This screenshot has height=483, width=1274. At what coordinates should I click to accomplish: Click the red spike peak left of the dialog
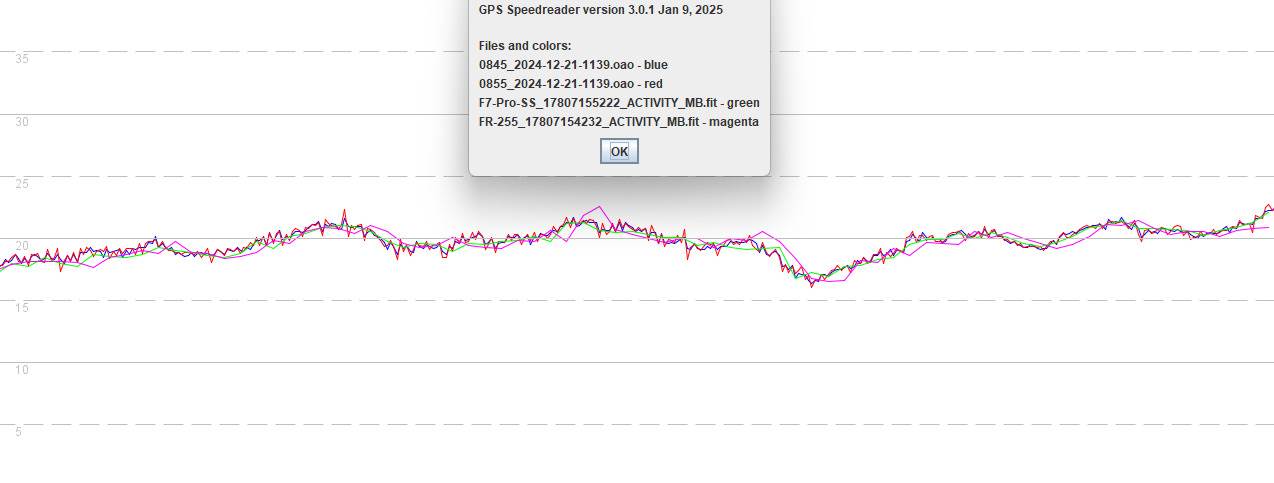344,211
